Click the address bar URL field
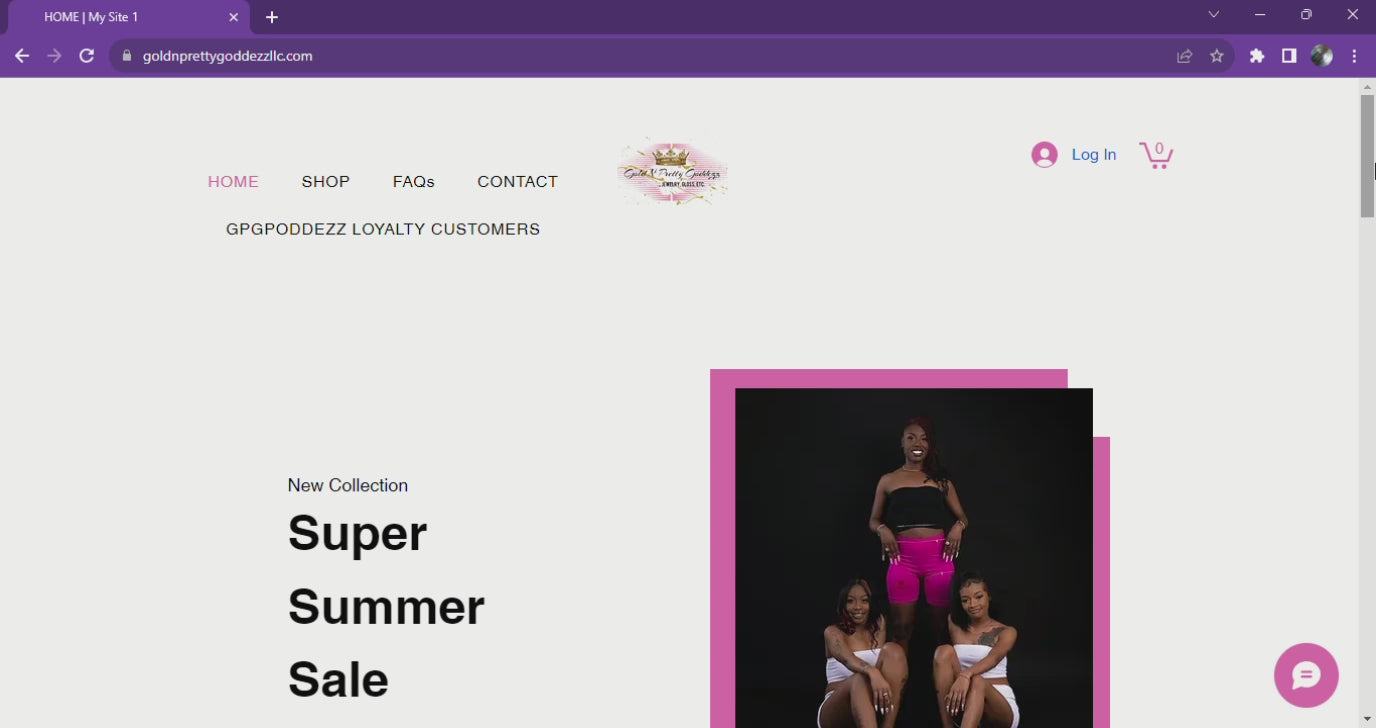This screenshot has width=1376, height=728. (640, 56)
